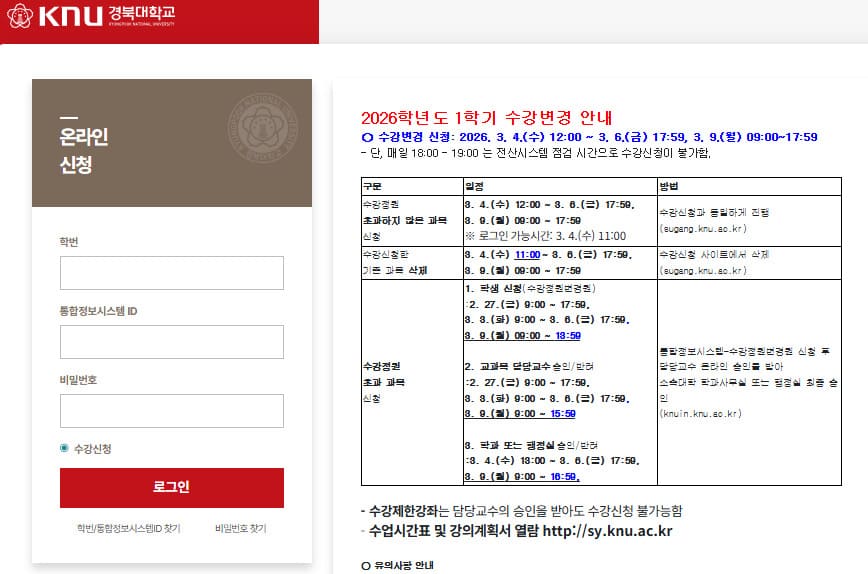
Task: Select the 수강신청 radio button
Action: [65, 449]
